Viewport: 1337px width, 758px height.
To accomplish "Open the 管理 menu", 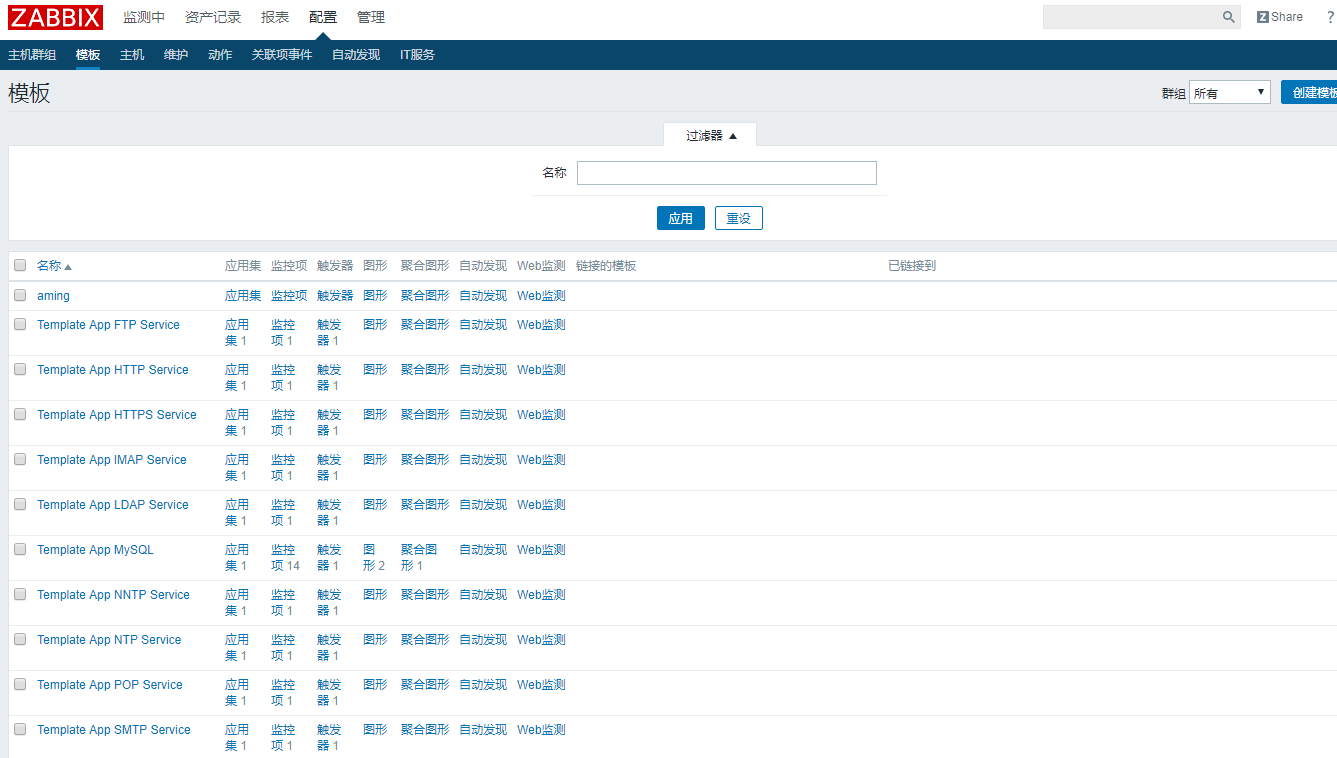I will [x=371, y=17].
